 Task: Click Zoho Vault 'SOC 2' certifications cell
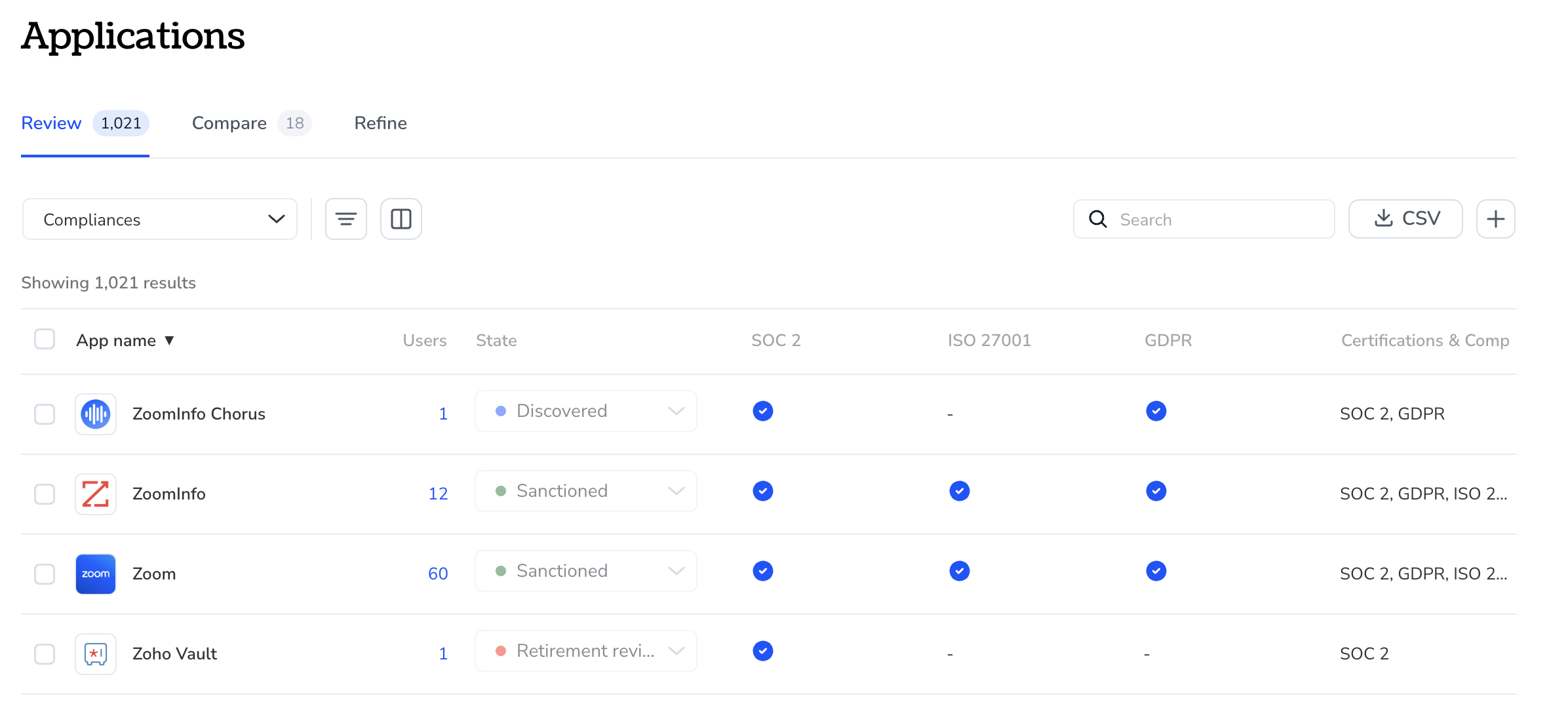tap(1364, 654)
